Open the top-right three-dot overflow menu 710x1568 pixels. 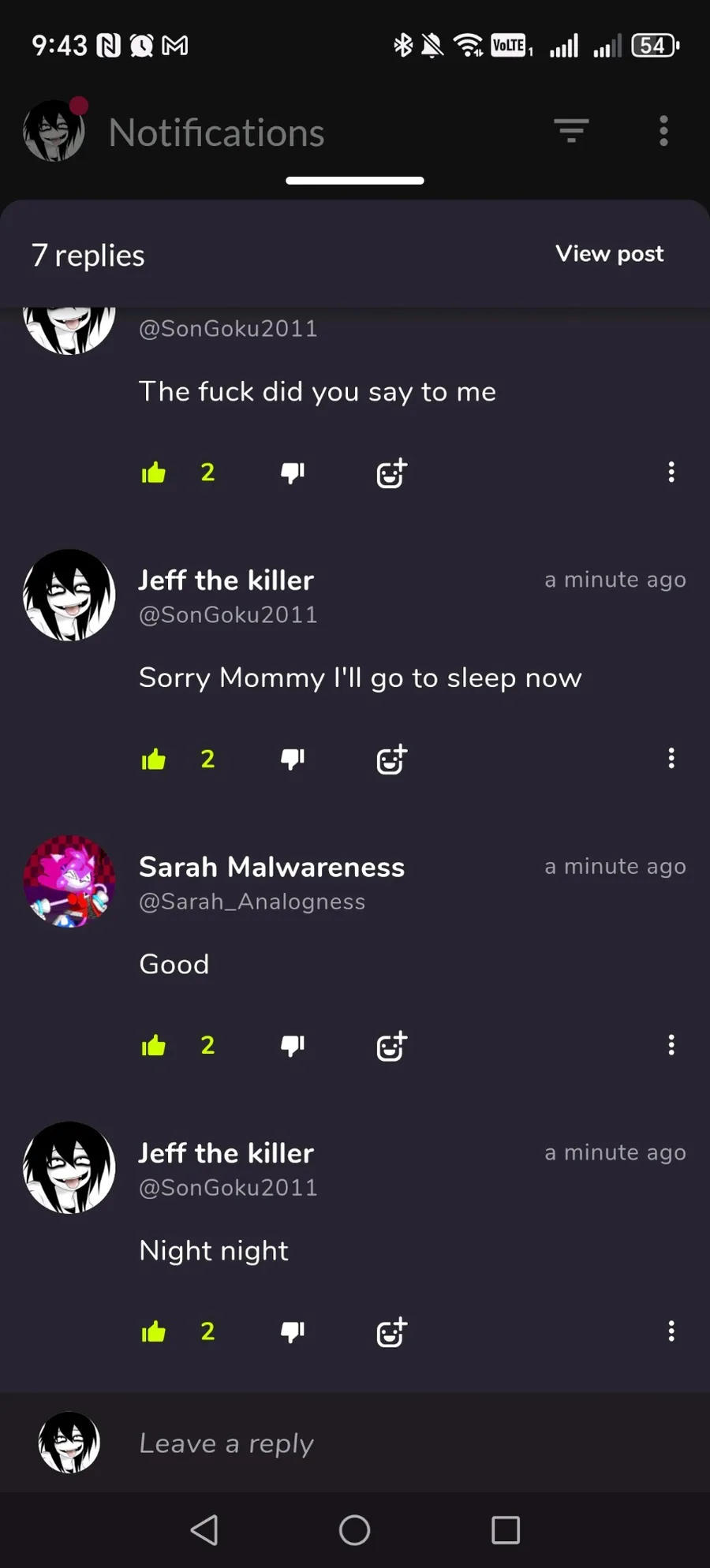[663, 131]
